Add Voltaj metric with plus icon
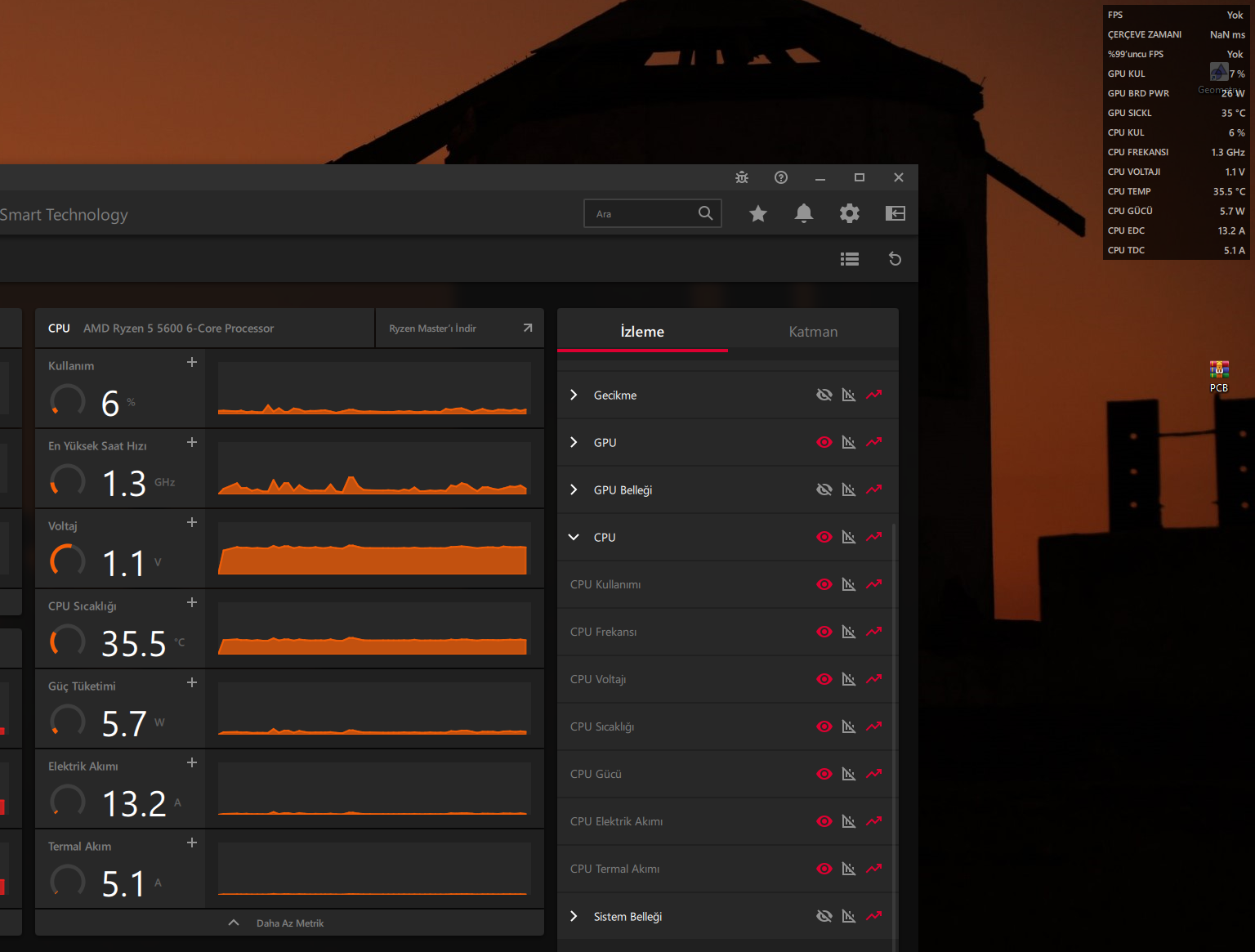Viewport: 1255px width, 952px height. pos(192,522)
